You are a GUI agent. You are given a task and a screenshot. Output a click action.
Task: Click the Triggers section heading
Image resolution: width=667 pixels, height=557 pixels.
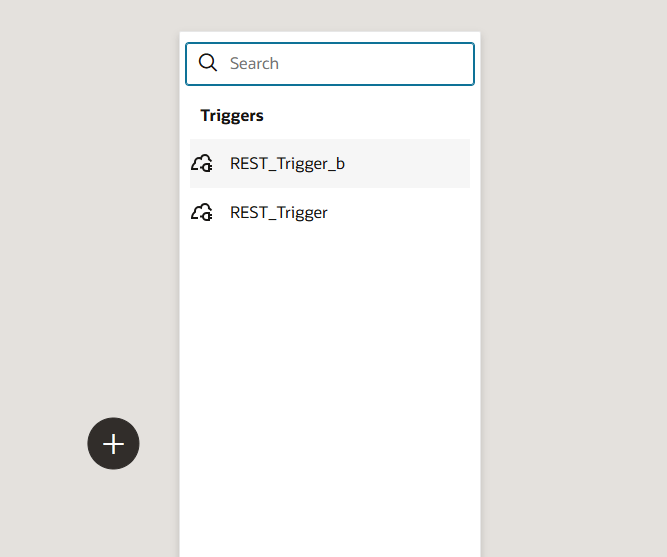pyautogui.click(x=232, y=115)
